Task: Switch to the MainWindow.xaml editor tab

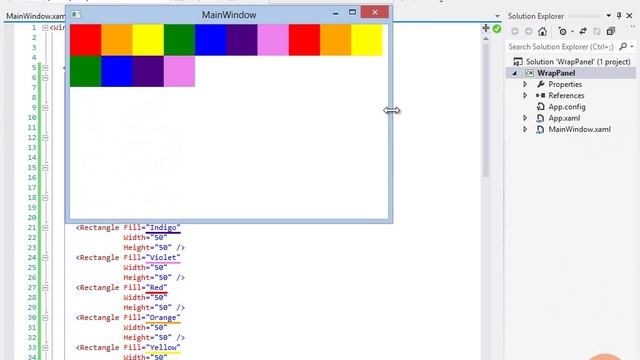Action: [35, 16]
